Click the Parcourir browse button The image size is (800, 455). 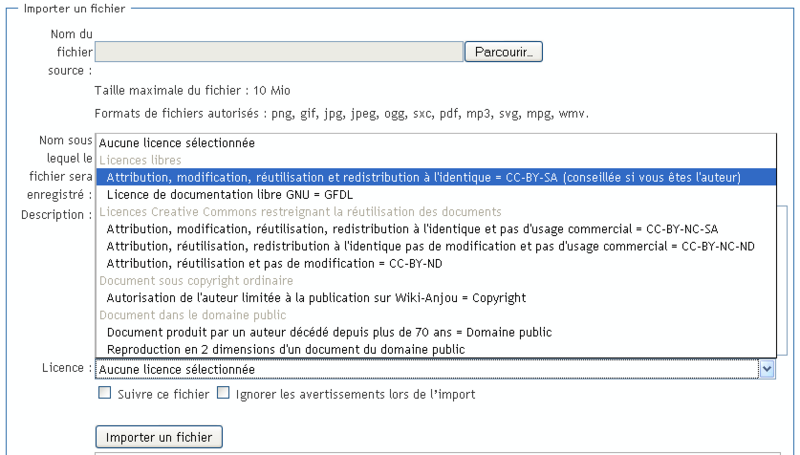[503, 51]
